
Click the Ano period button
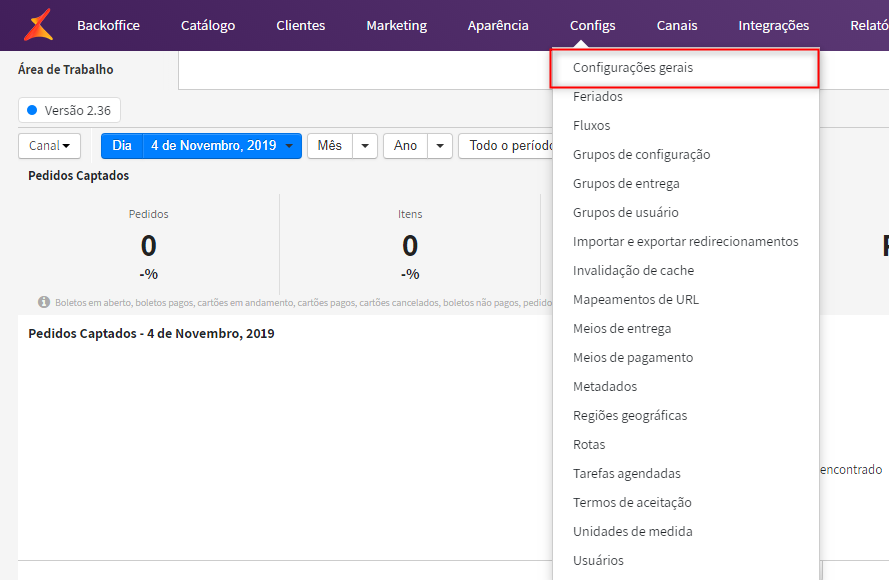(405, 146)
